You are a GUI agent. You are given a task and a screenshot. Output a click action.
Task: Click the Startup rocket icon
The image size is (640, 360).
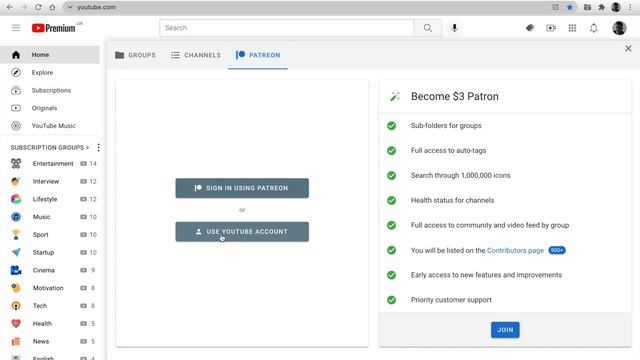click(16, 252)
